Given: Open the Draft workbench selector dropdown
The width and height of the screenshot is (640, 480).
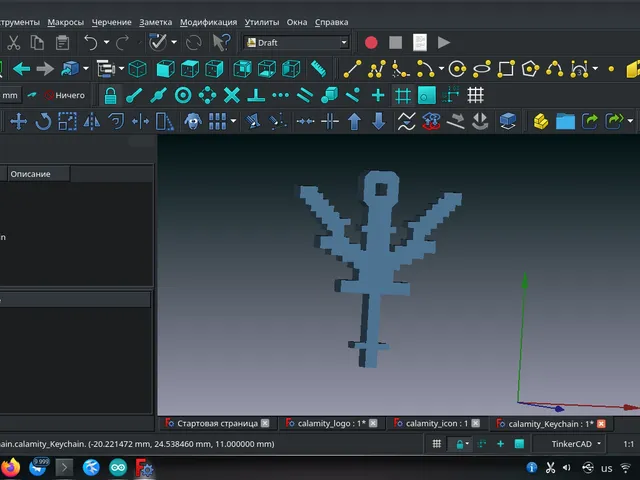Looking at the screenshot, I should [296, 42].
